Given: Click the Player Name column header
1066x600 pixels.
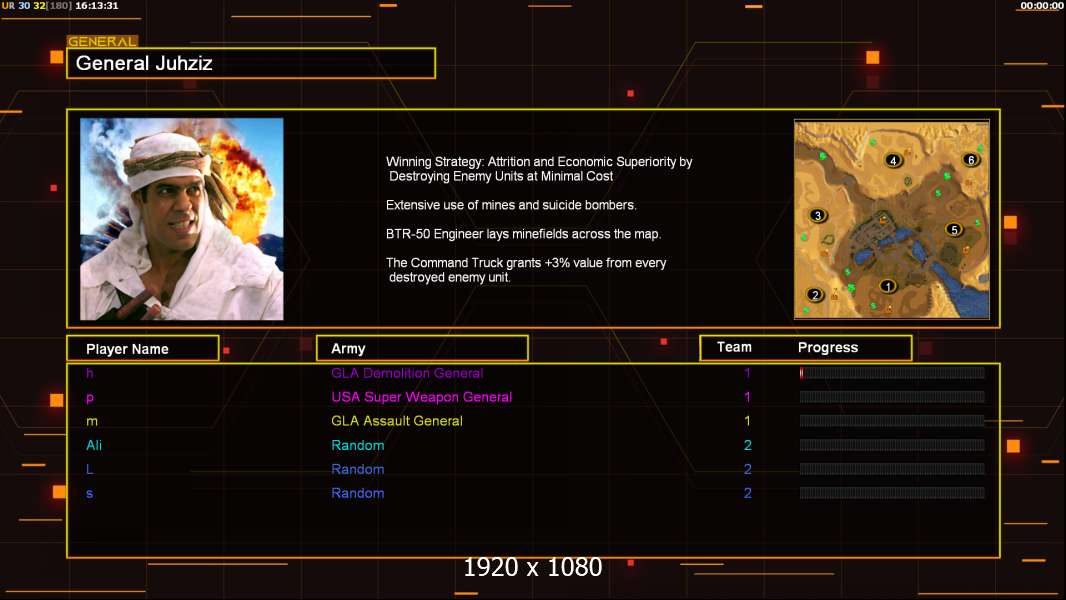Looking at the screenshot, I should [x=143, y=349].
